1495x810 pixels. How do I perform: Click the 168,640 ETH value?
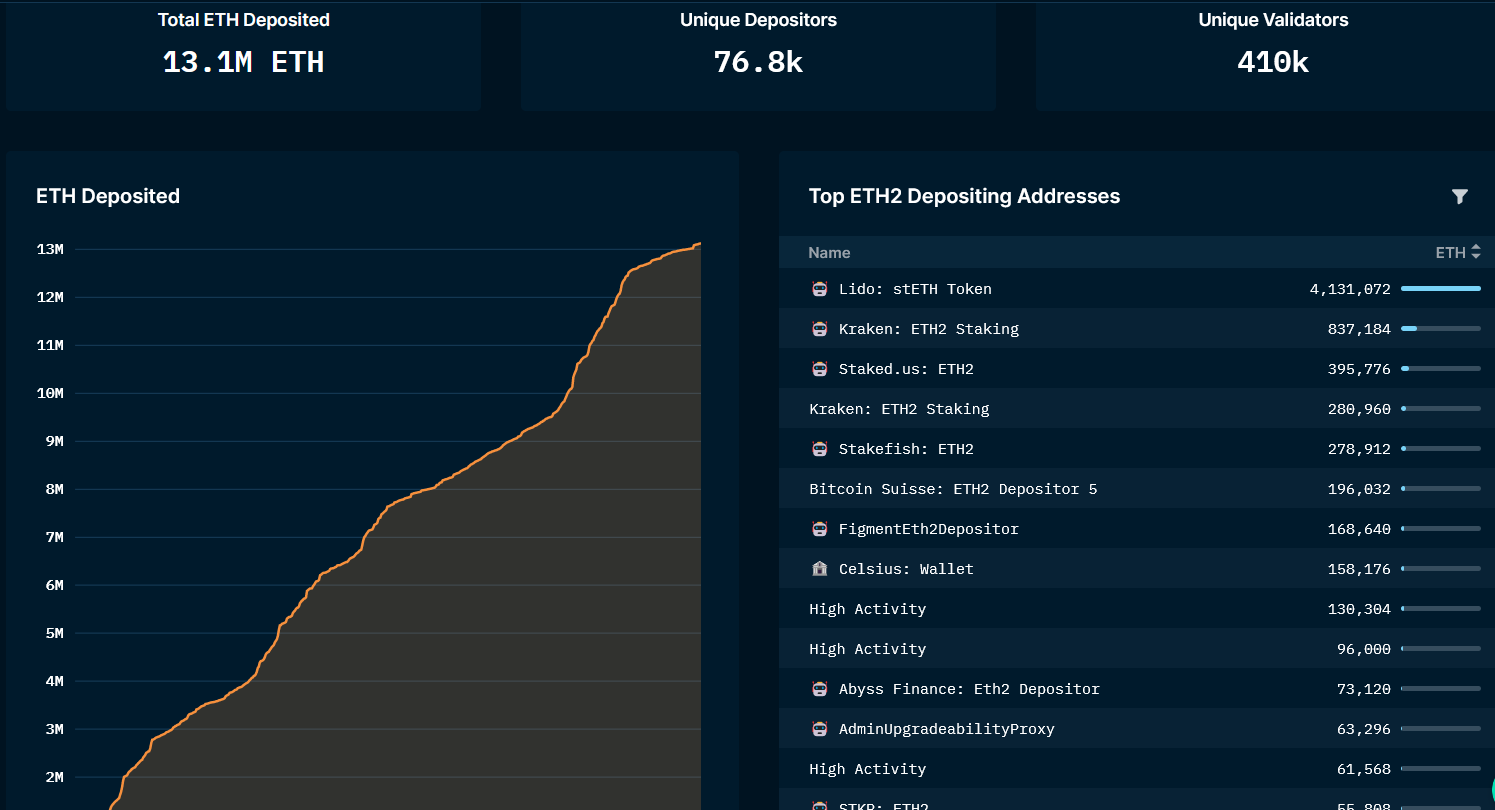1359,529
